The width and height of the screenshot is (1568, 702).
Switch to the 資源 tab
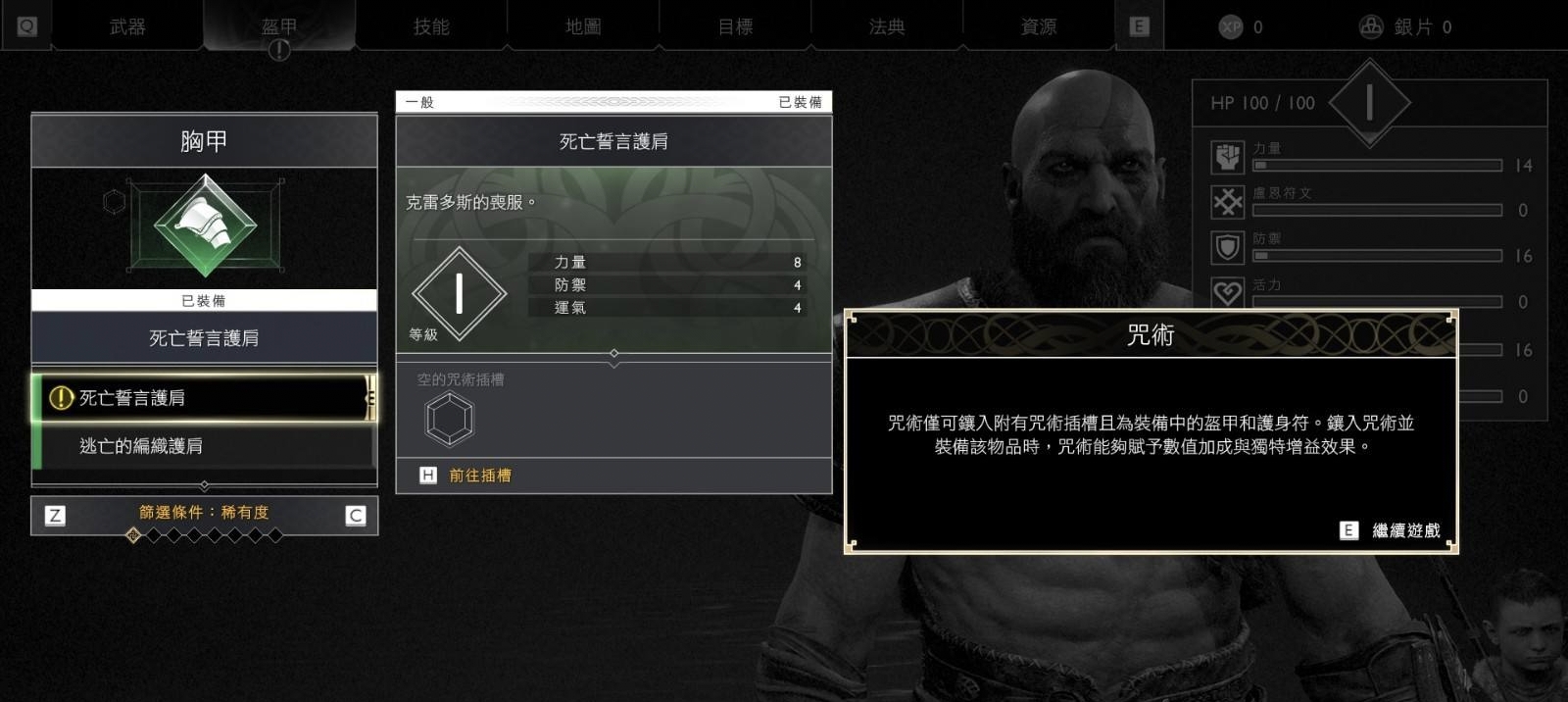tap(1039, 26)
